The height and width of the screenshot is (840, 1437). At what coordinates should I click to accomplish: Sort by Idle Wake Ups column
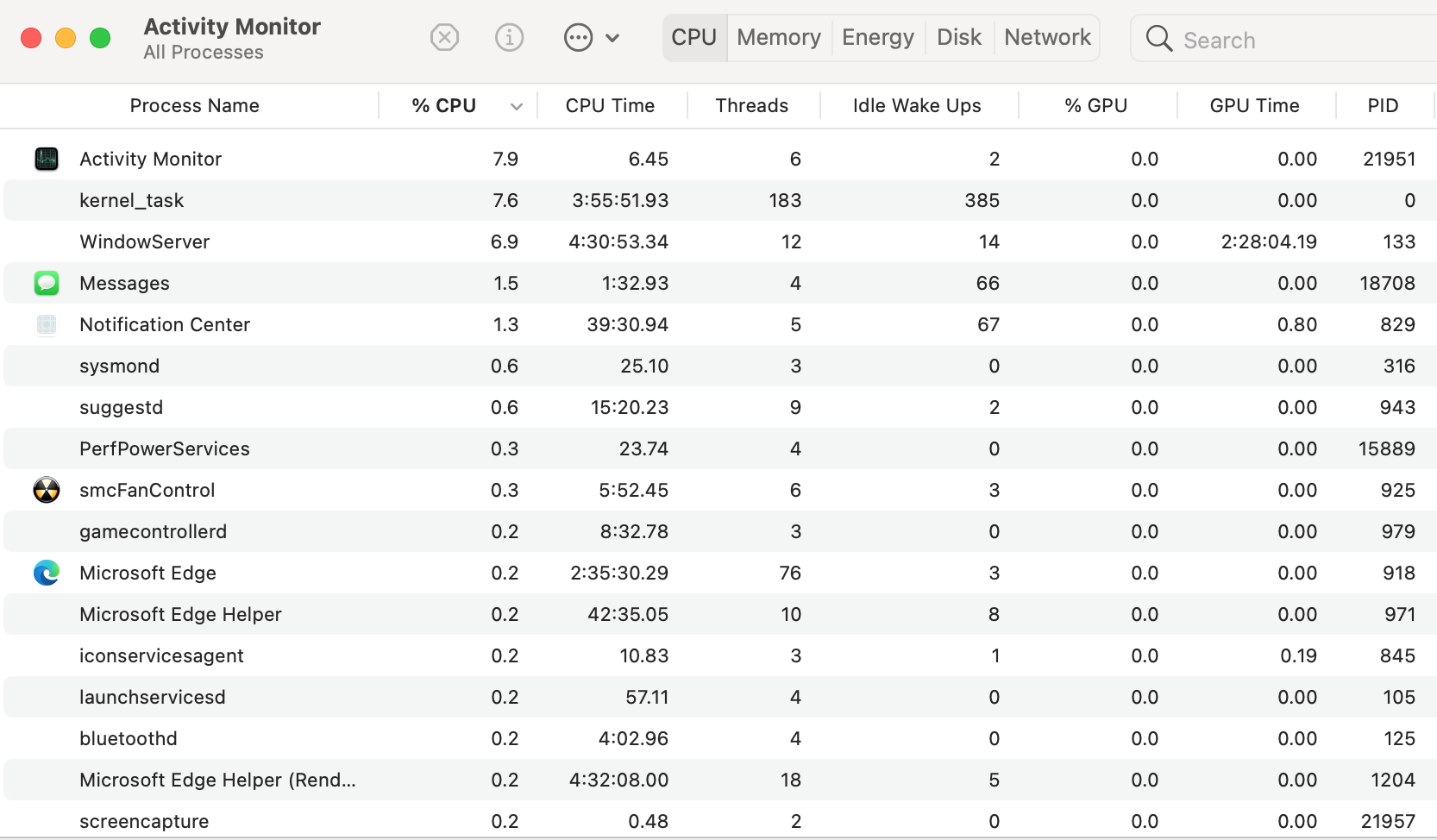click(x=917, y=105)
